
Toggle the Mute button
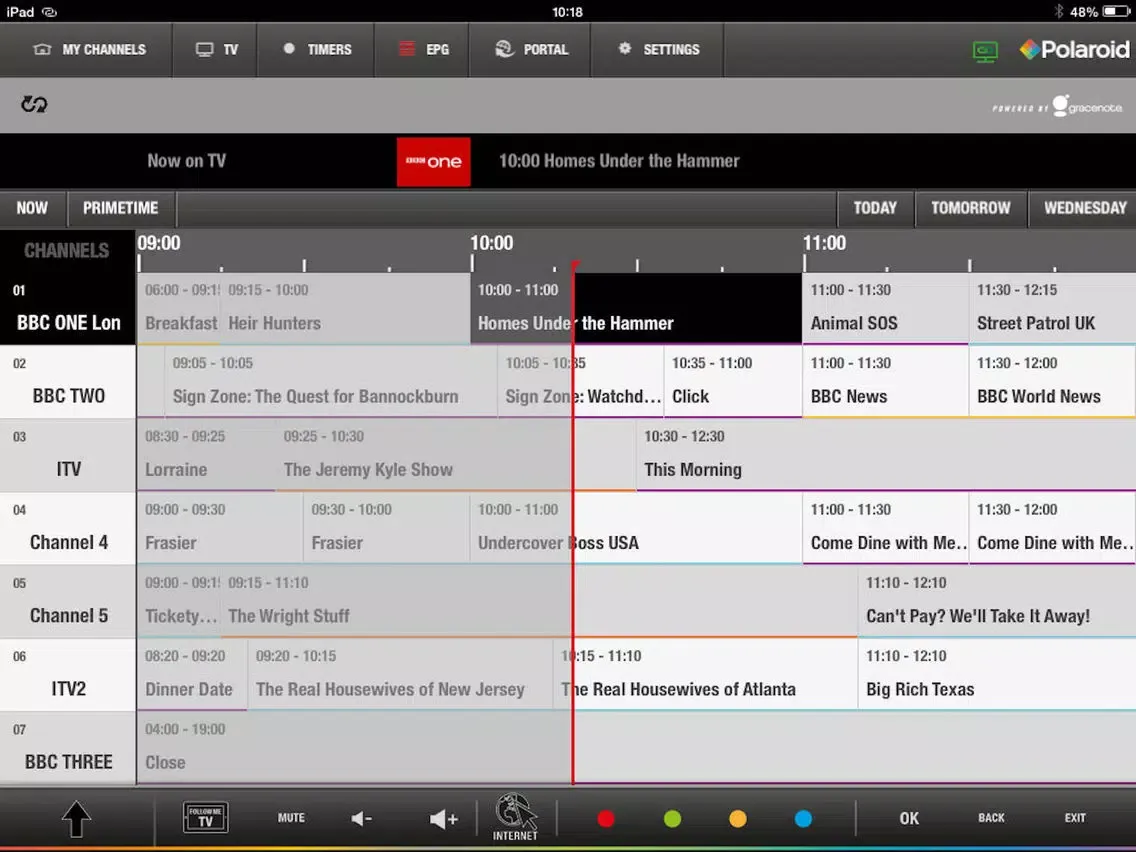291,818
